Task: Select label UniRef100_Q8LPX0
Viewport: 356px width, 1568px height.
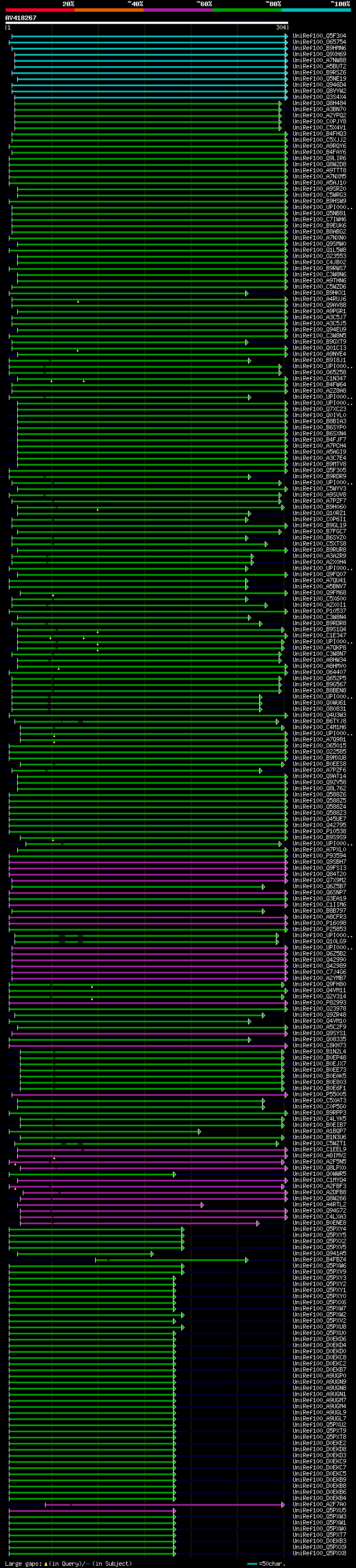Action: point(319,1168)
